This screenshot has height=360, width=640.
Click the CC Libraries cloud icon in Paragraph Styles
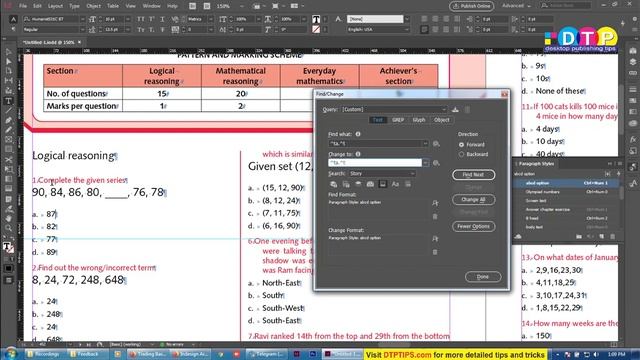(x=518, y=236)
